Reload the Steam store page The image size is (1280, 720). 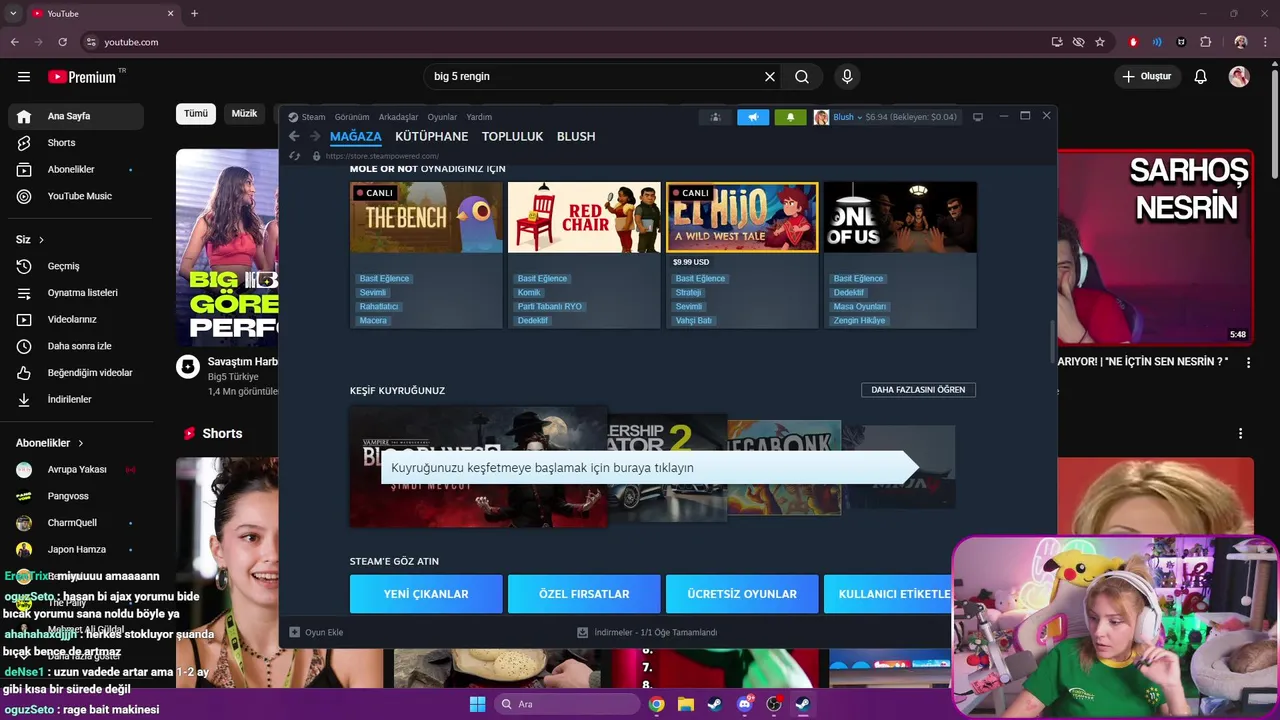[294, 156]
